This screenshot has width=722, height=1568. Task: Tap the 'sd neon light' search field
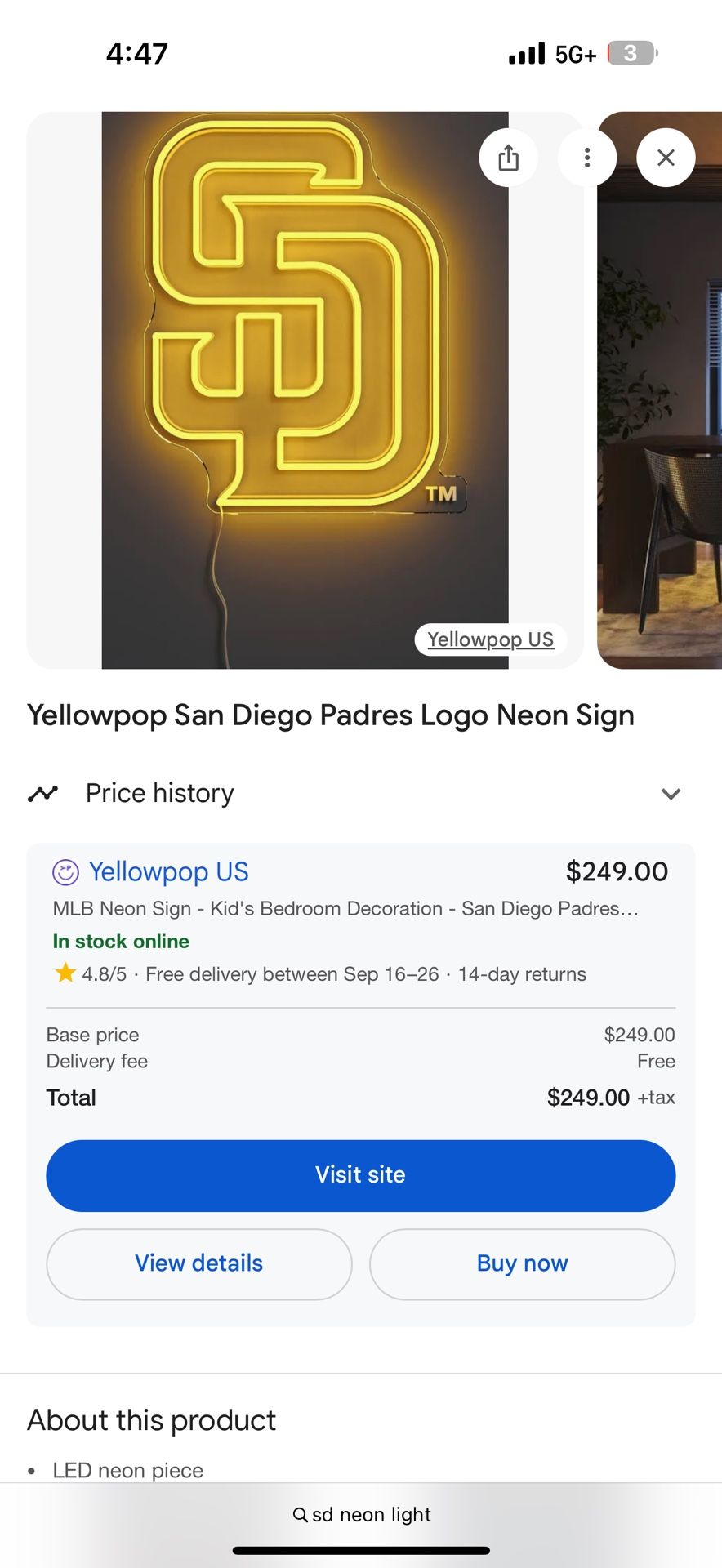pos(372,1515)
